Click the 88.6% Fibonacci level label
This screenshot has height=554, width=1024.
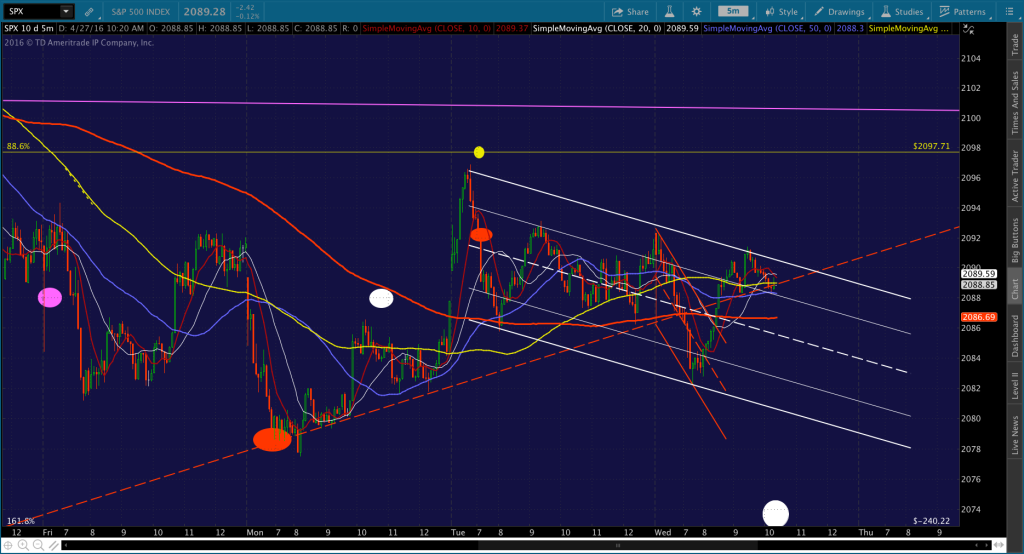[x=18, y=146]
